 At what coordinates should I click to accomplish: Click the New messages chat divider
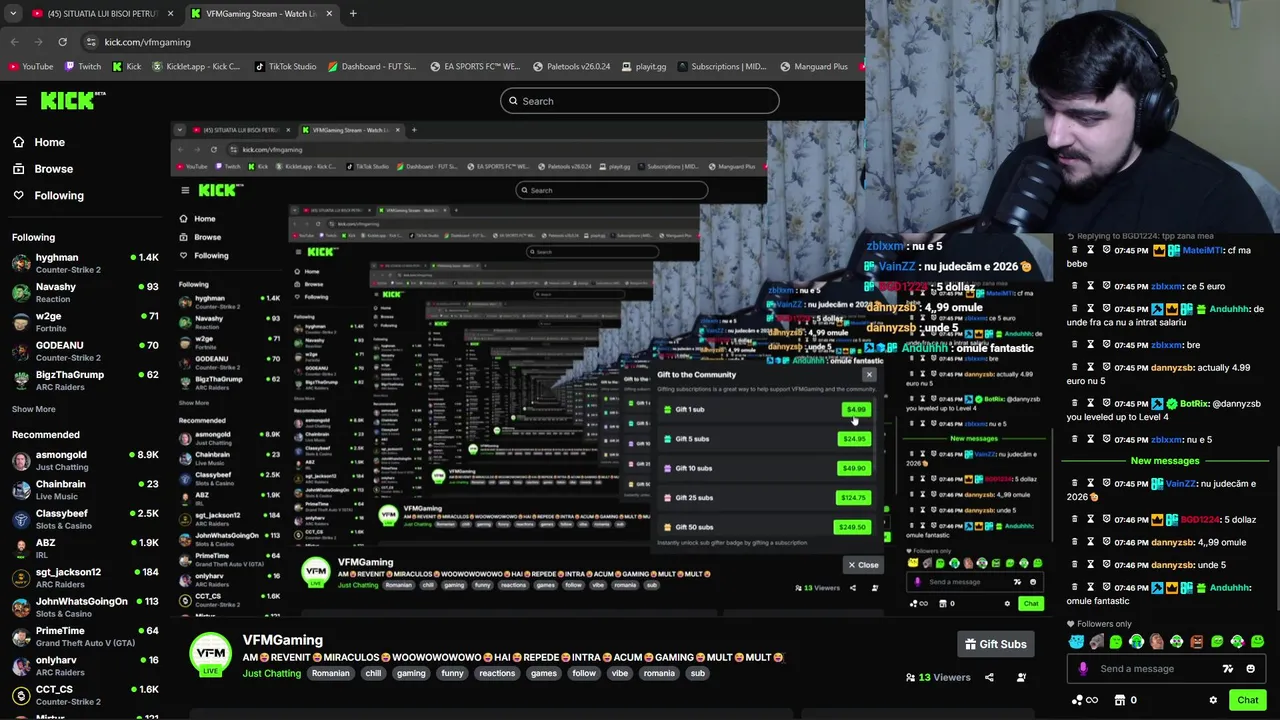click(1165, 461)
